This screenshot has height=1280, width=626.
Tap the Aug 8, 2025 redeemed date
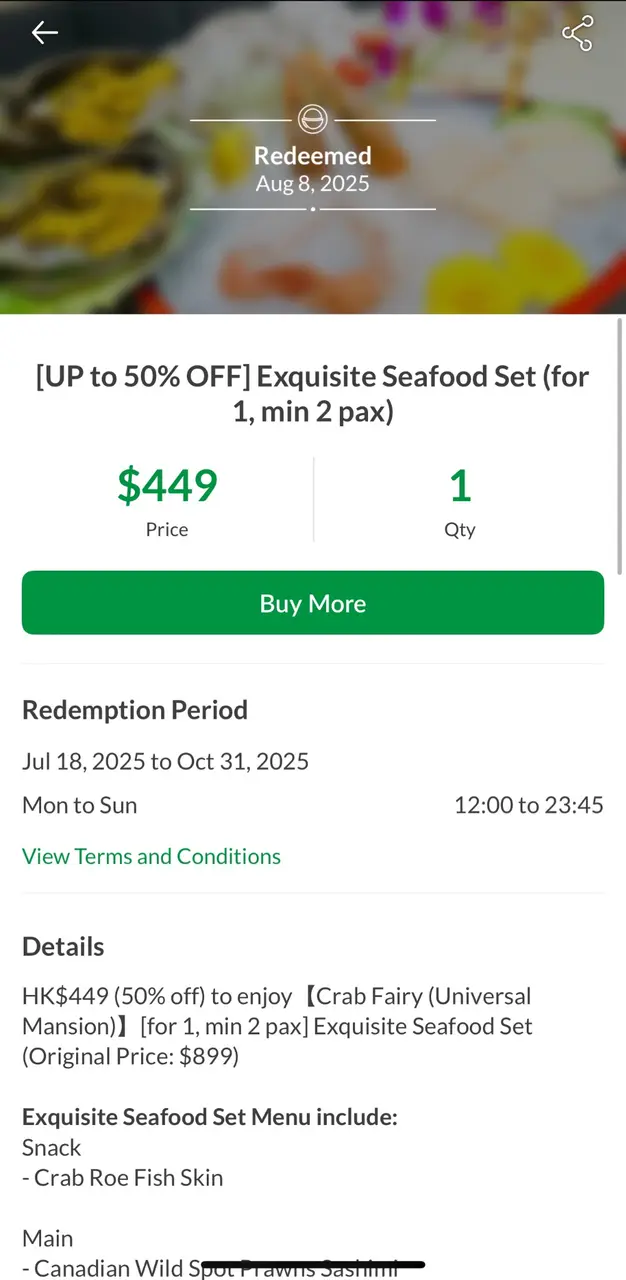(x=312, y=184)
